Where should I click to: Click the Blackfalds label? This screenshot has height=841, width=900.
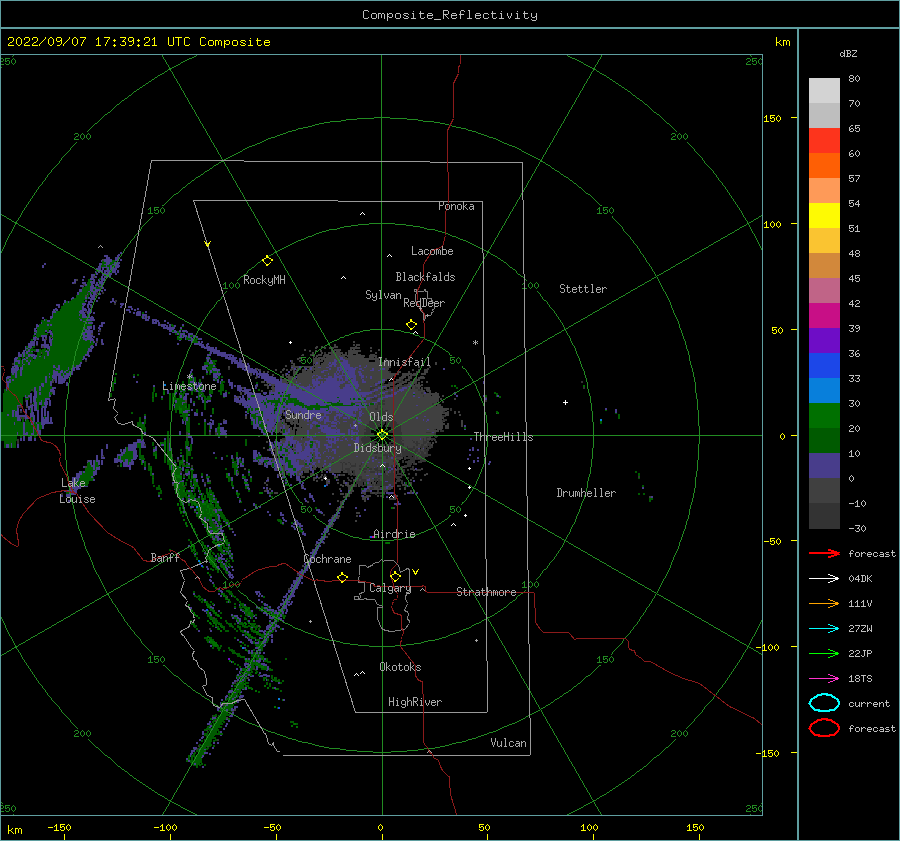tap(425, 277)
